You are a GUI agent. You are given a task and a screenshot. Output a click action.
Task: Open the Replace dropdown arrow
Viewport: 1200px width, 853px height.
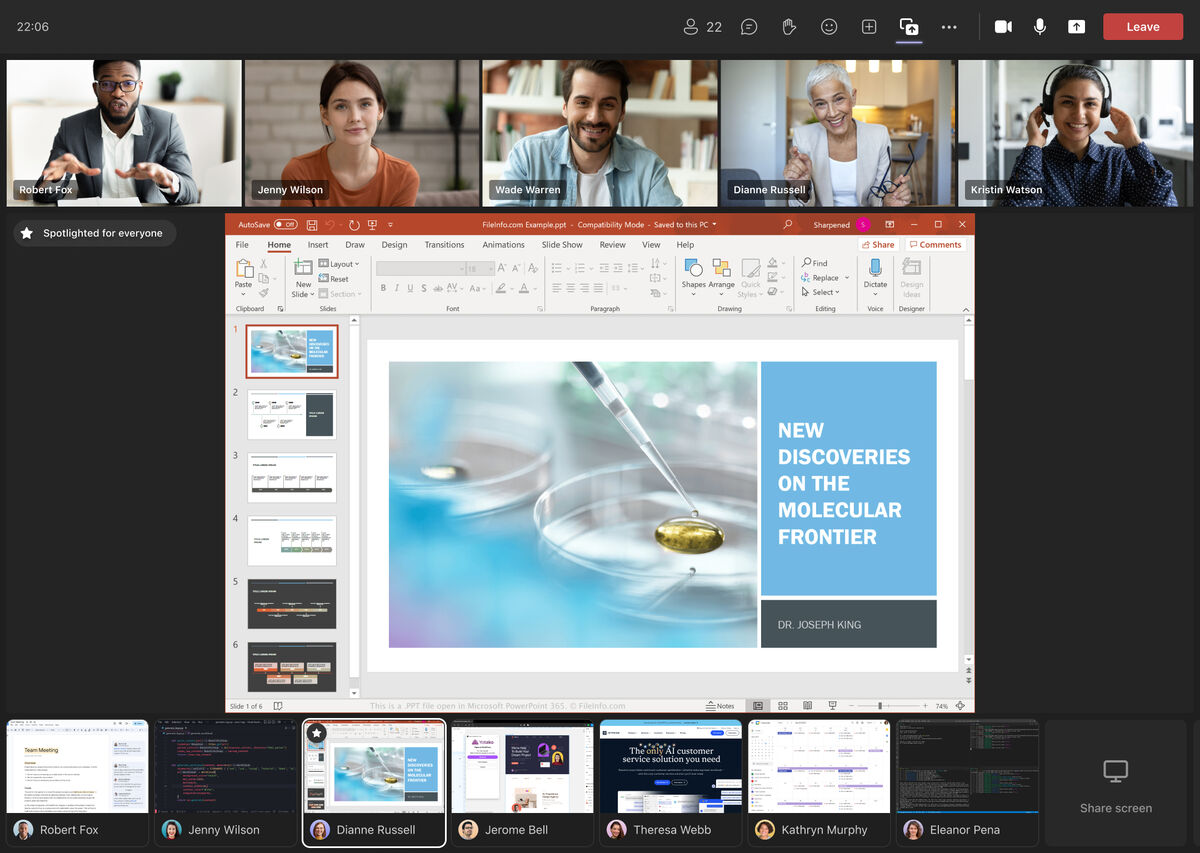pos(847,278)
